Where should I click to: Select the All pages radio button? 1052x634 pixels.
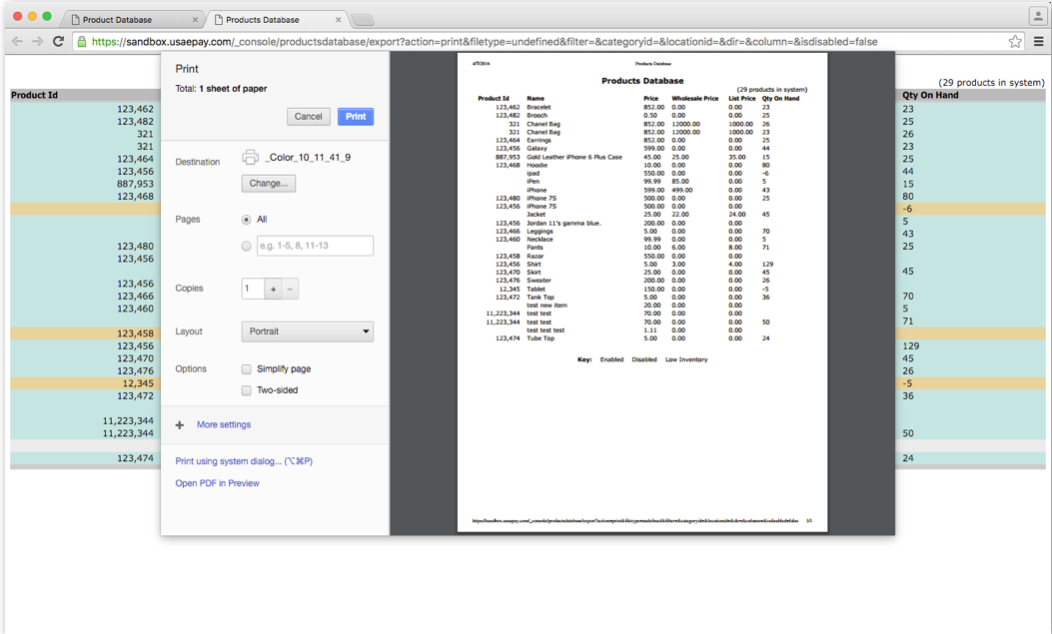click(247, 219)
